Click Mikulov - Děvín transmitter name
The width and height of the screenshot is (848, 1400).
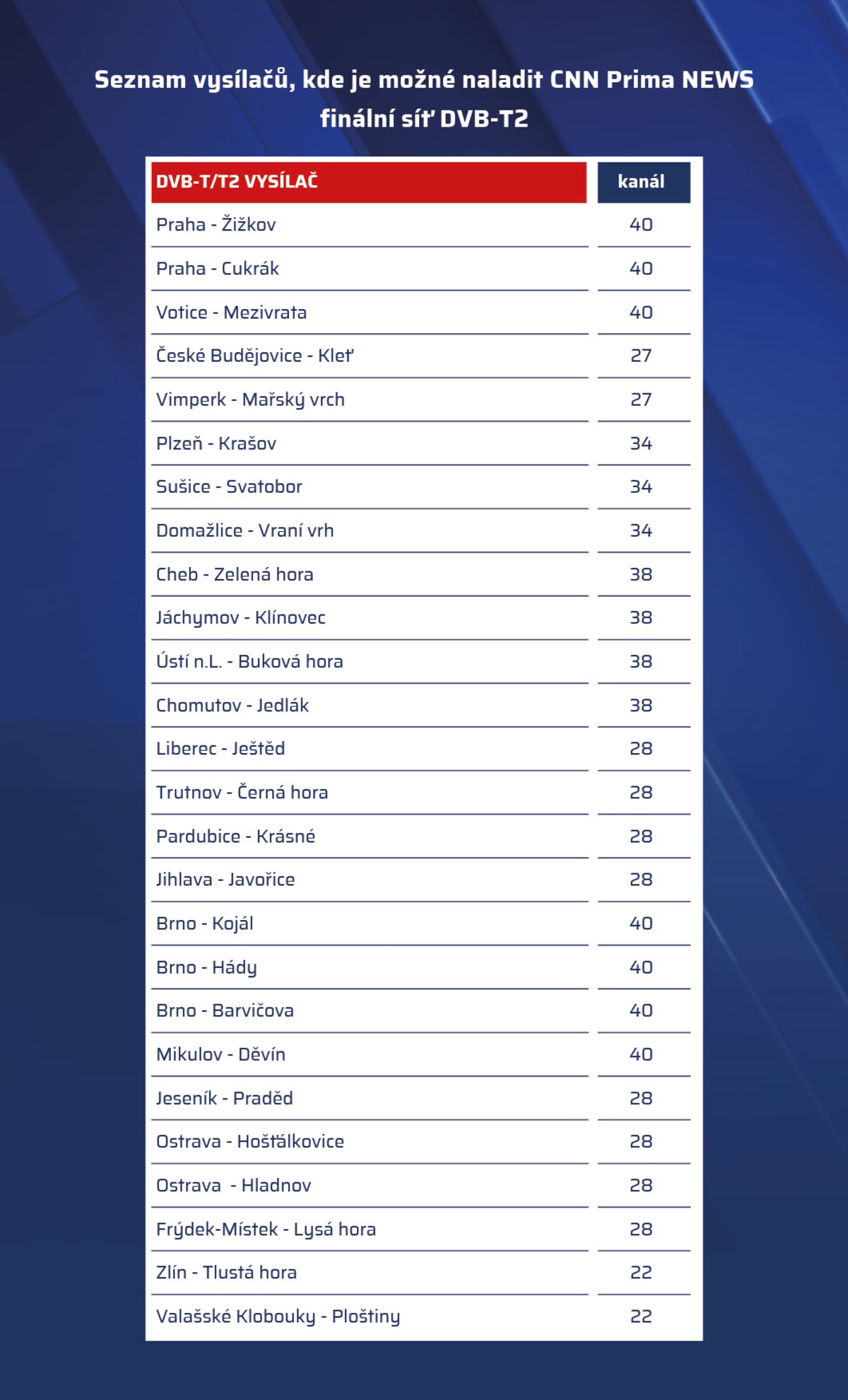coord(220,1054)
